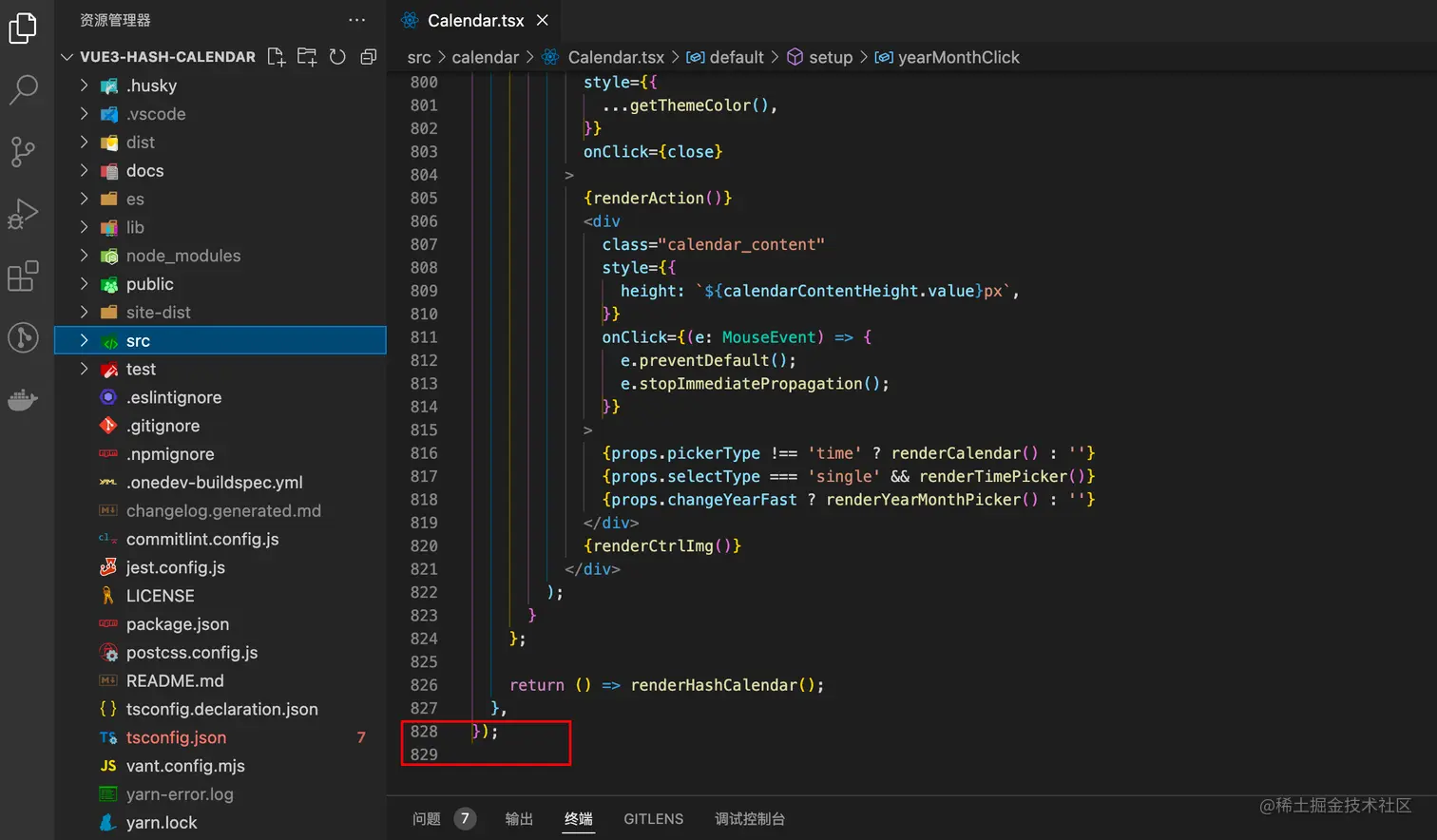Switch to the GITLENS panel tab

653,819
